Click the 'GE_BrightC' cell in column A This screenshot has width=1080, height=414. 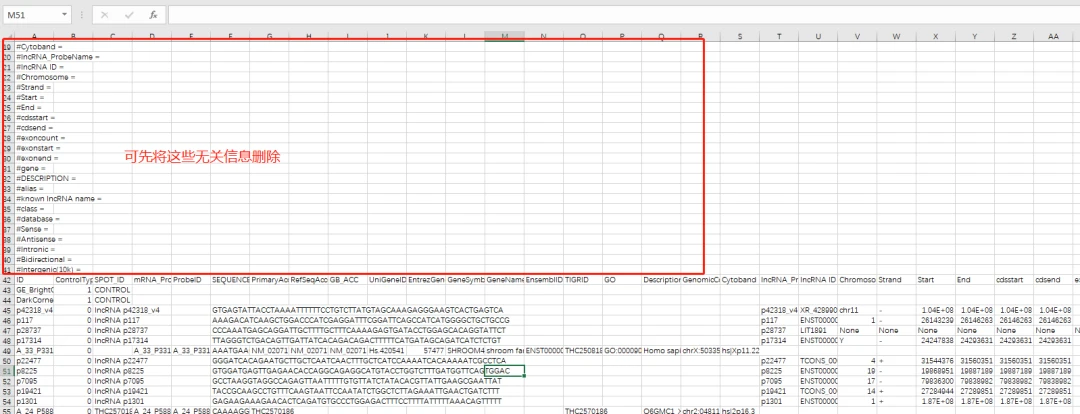[x=34, y=291]
